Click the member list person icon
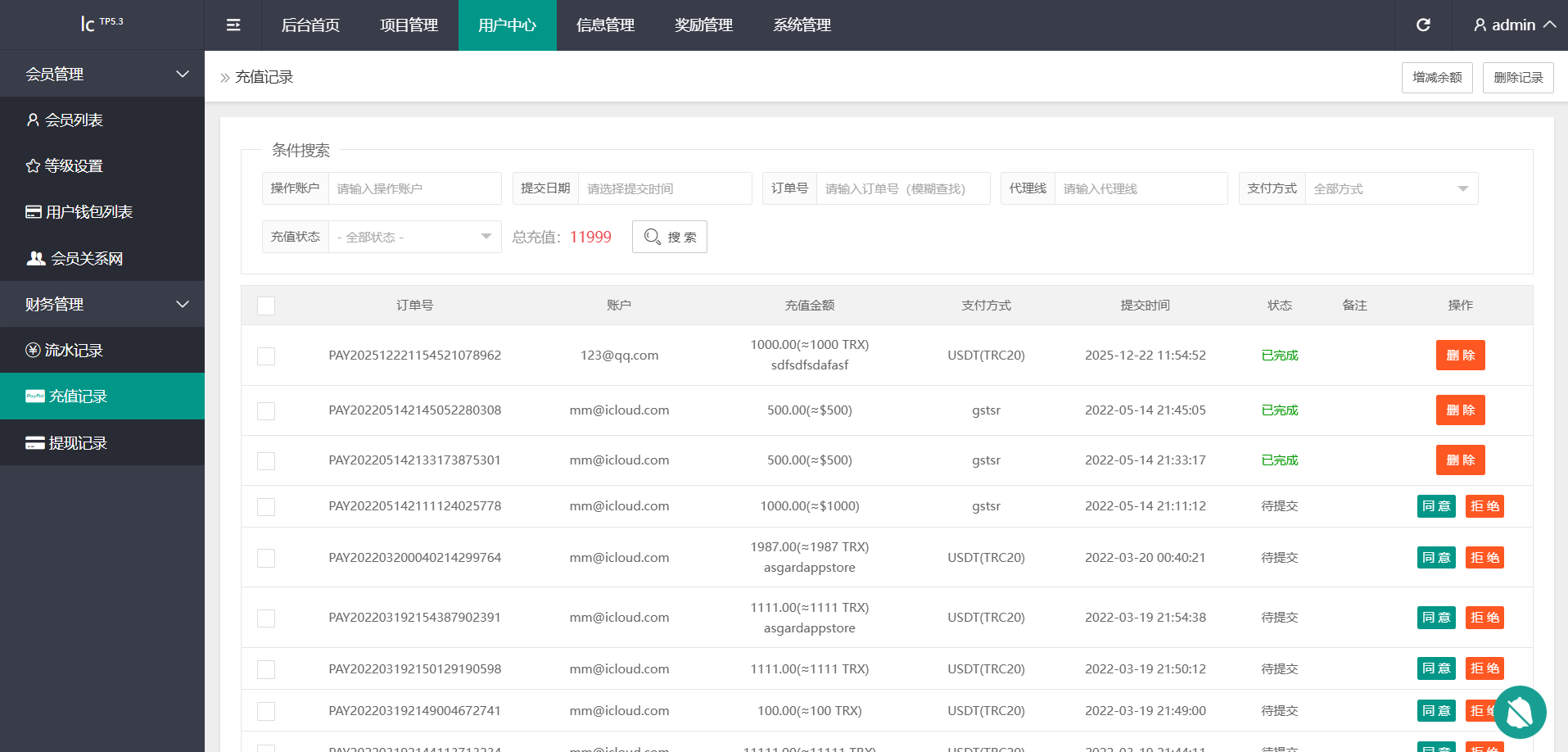The width and height of the screenshot is (1568, 752). 33,120
